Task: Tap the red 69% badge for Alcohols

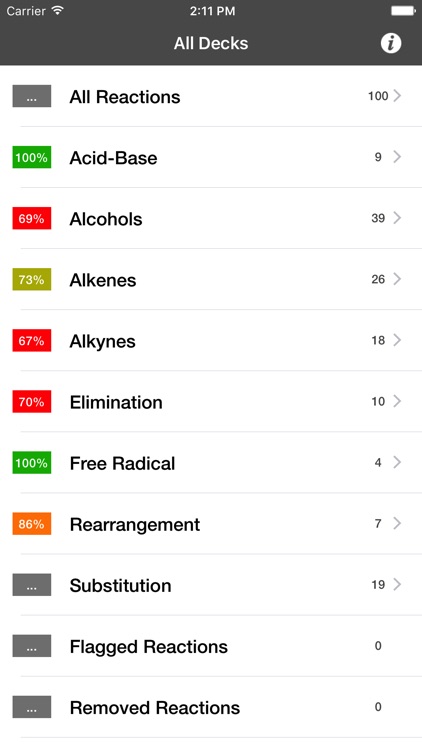Action: (x=32, y=219)
